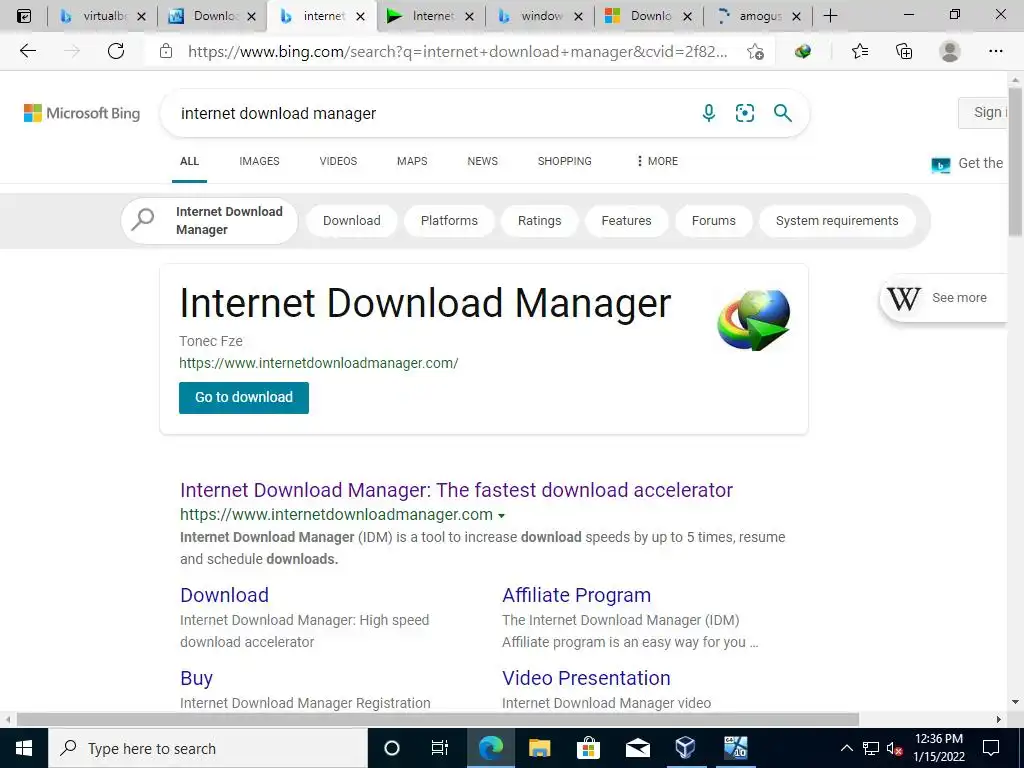Search using an image with visual search
The width and height of the screenshot is (1024, 768).
coord(744,113)
